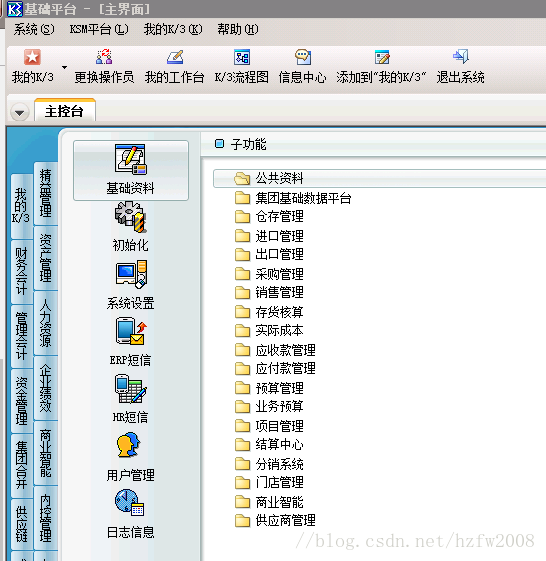Viewport: 546px width, 561px height.
Task: Open the 日志信息 clock icon
Action: coord(130,503)
